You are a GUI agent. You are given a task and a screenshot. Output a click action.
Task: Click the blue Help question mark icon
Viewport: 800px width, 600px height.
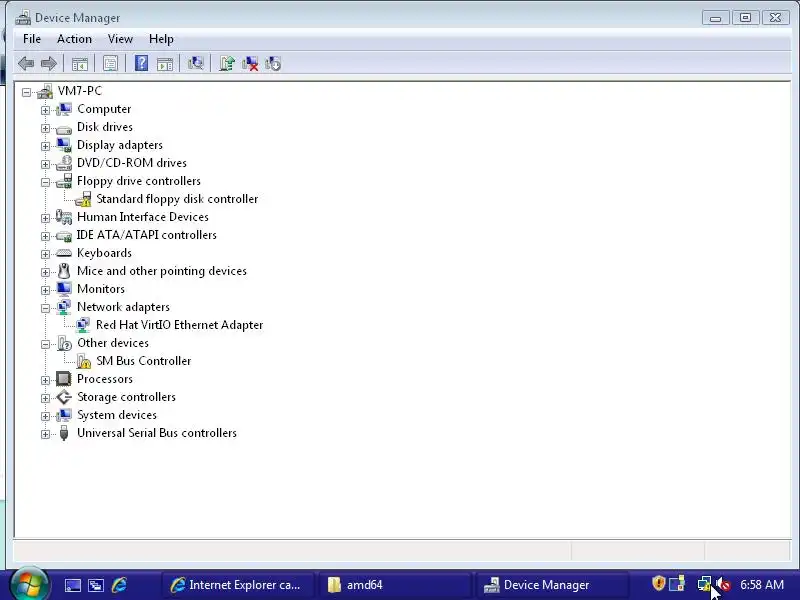(x=141, y=63)
